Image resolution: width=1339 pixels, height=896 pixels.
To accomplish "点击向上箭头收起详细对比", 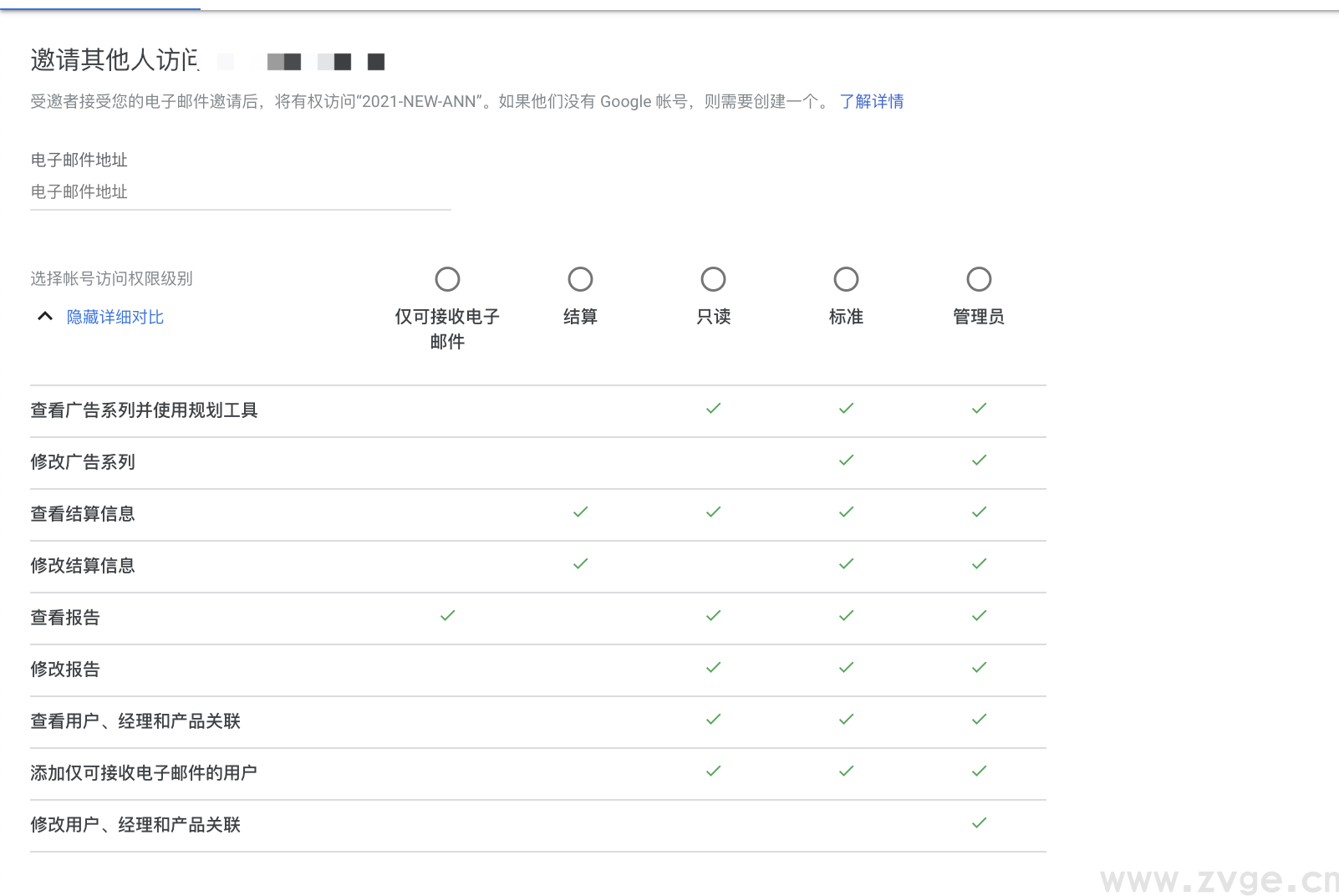I will (44, 317).
